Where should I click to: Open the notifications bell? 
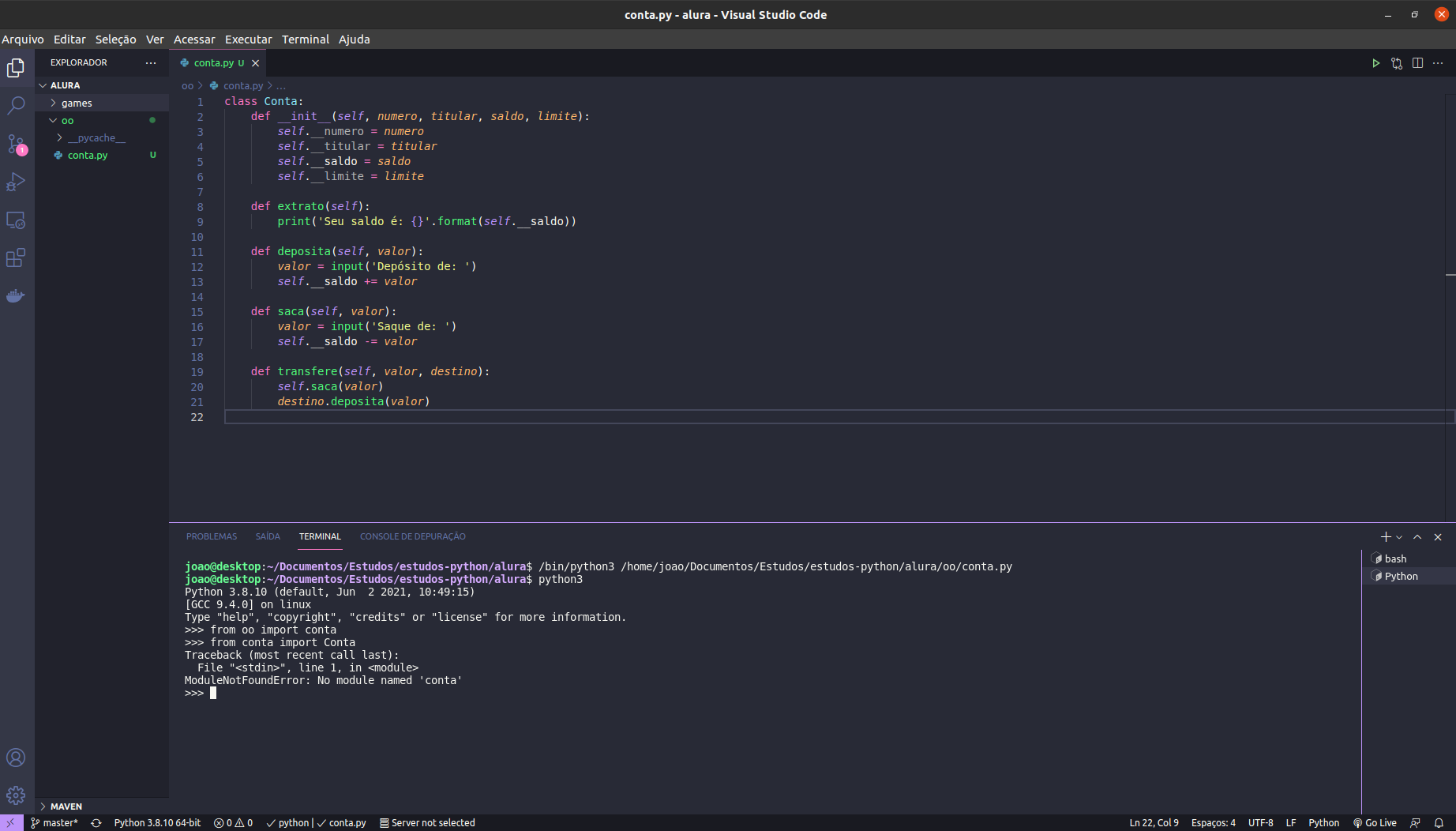point(1439,822)
